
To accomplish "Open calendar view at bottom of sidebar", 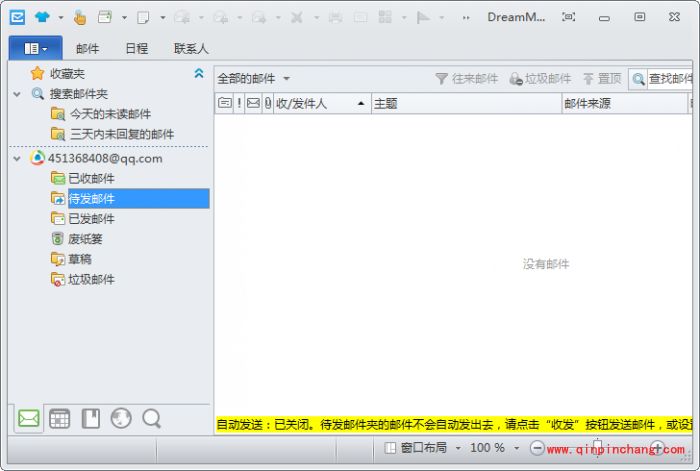I will pyautogui.click(x=59, y=419).
